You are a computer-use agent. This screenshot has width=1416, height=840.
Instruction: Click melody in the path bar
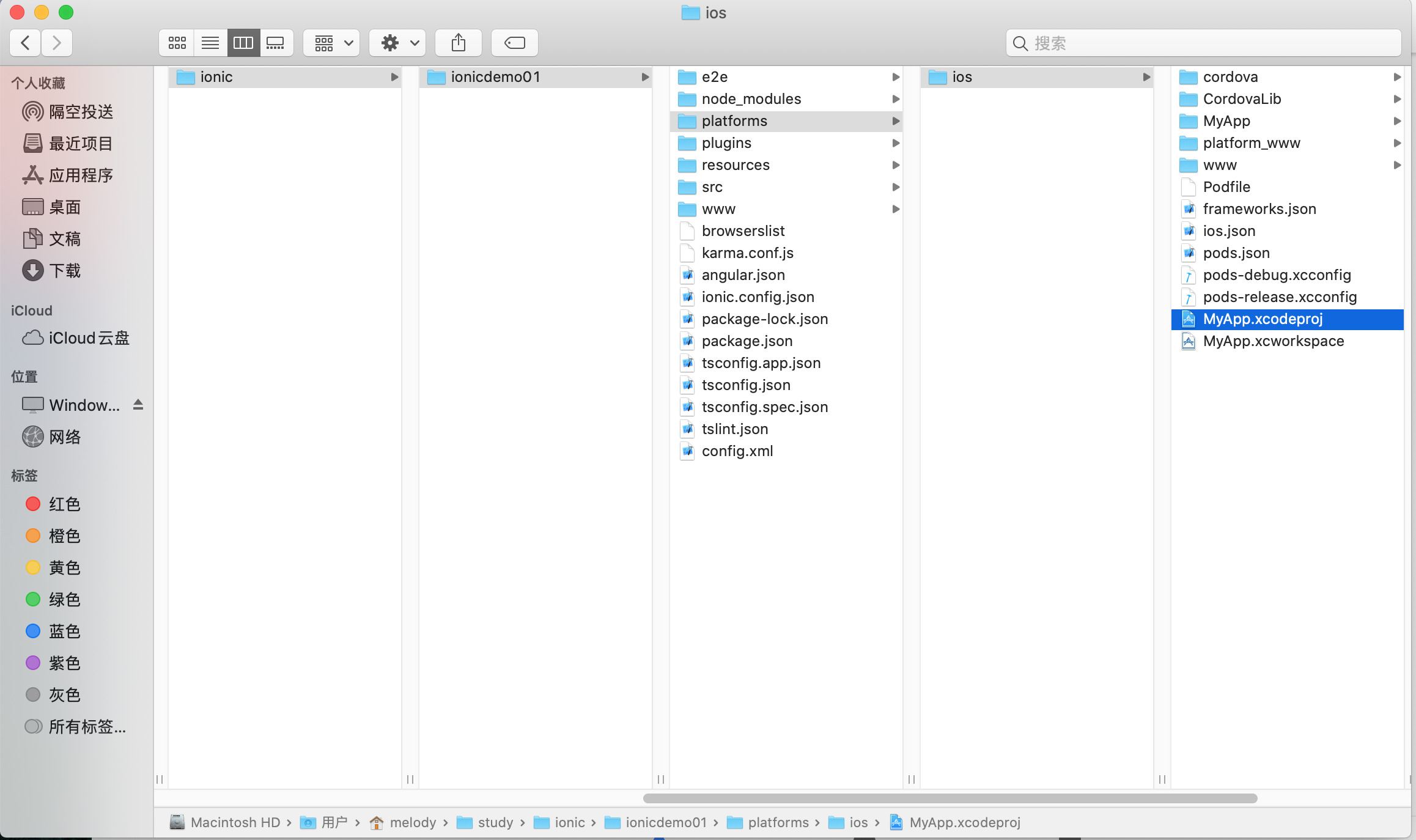click(x=403, y=822)
